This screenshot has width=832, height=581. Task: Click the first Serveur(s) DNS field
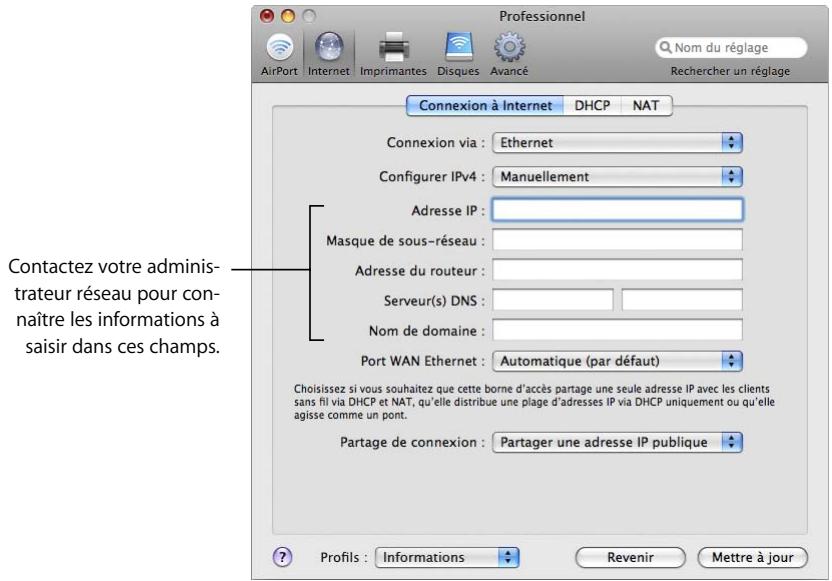click(x=553, y=300)
